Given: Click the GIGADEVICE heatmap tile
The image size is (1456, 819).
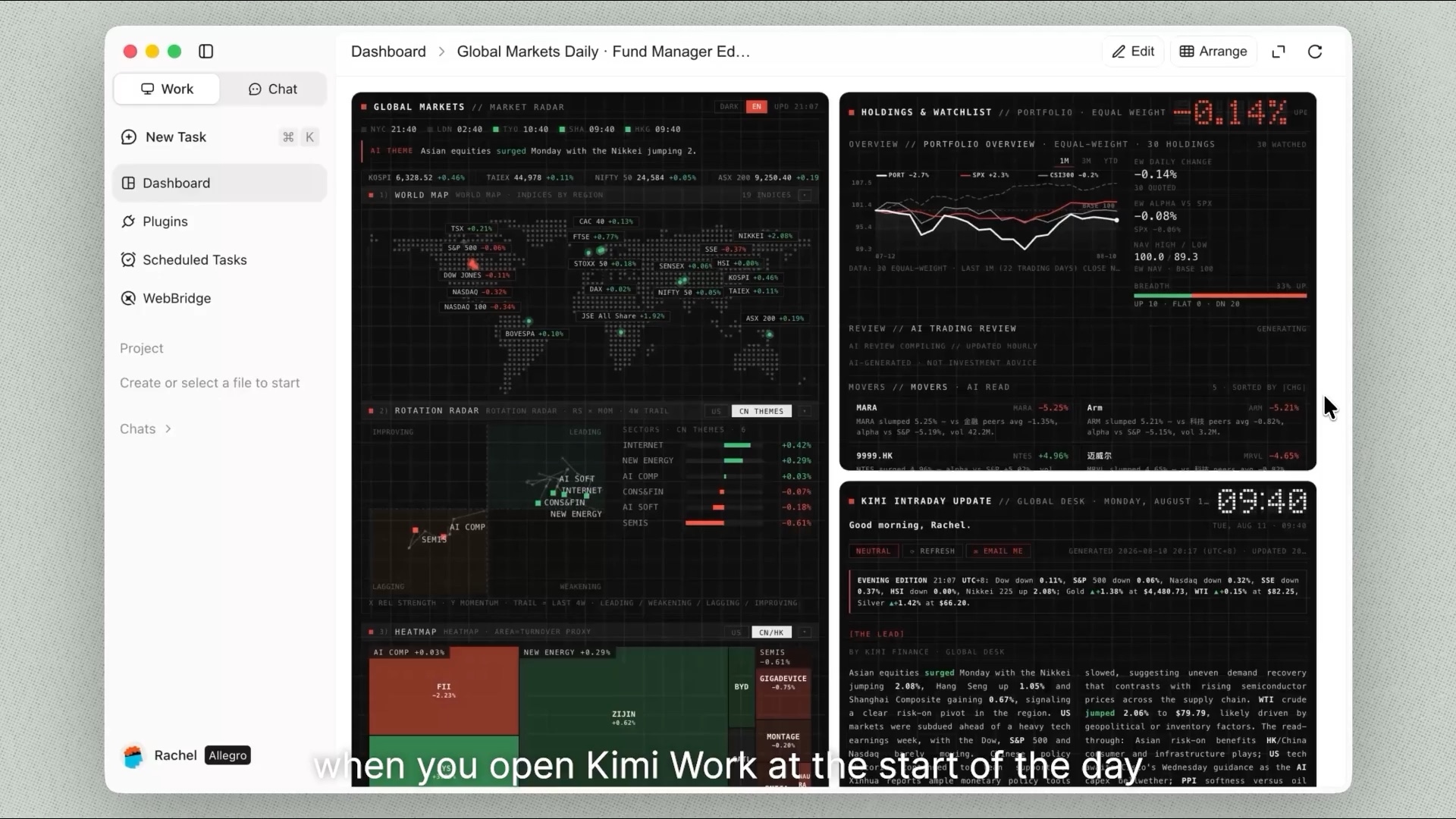Looking at the screenshot, I should [x=783, y=694].
